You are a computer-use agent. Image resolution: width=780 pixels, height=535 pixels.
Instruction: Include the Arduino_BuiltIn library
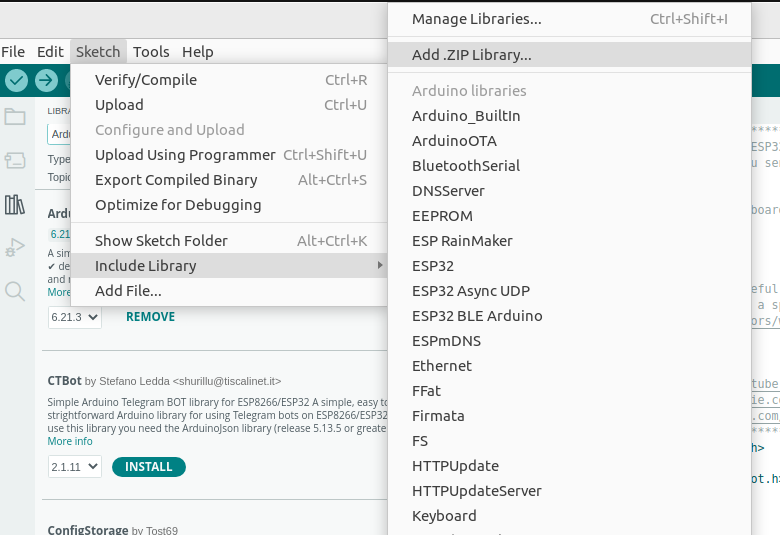(570, 115)
